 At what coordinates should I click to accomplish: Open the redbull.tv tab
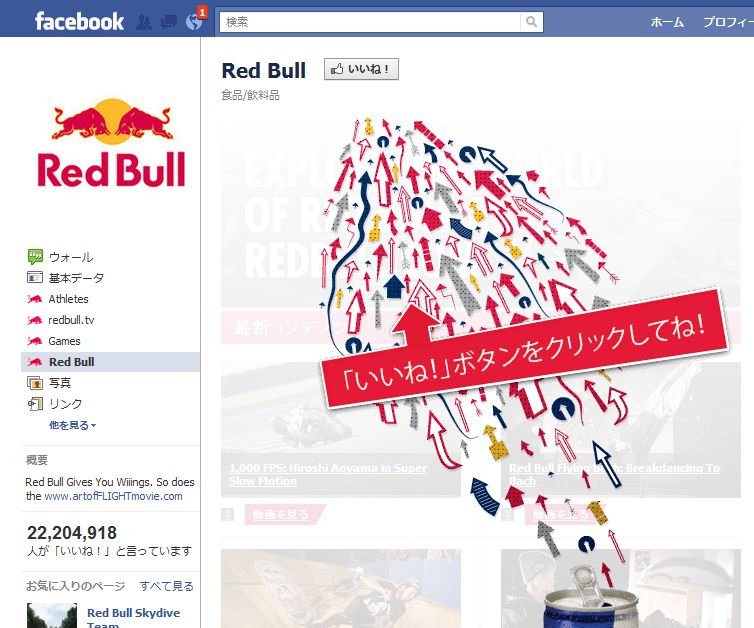click(x=61, y=320)
